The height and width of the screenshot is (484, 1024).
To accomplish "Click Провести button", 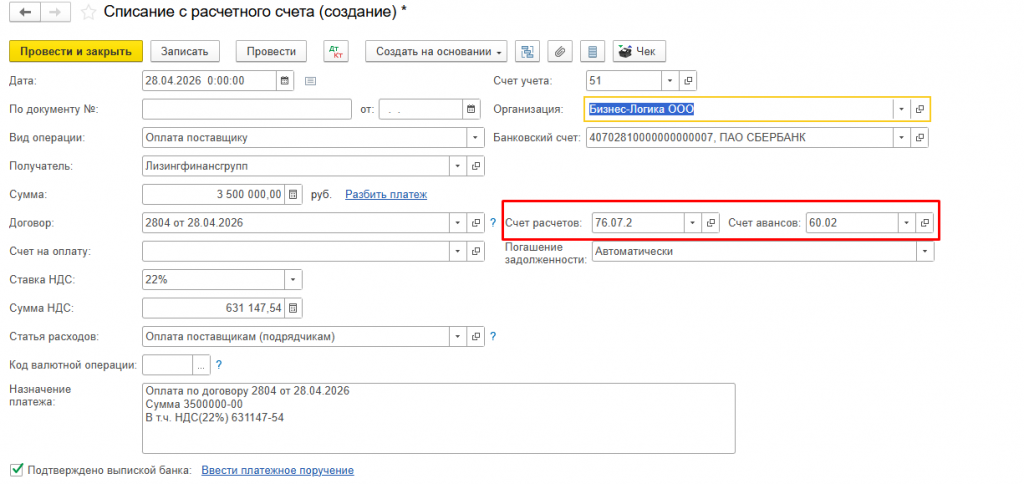I will coord(272,52).
